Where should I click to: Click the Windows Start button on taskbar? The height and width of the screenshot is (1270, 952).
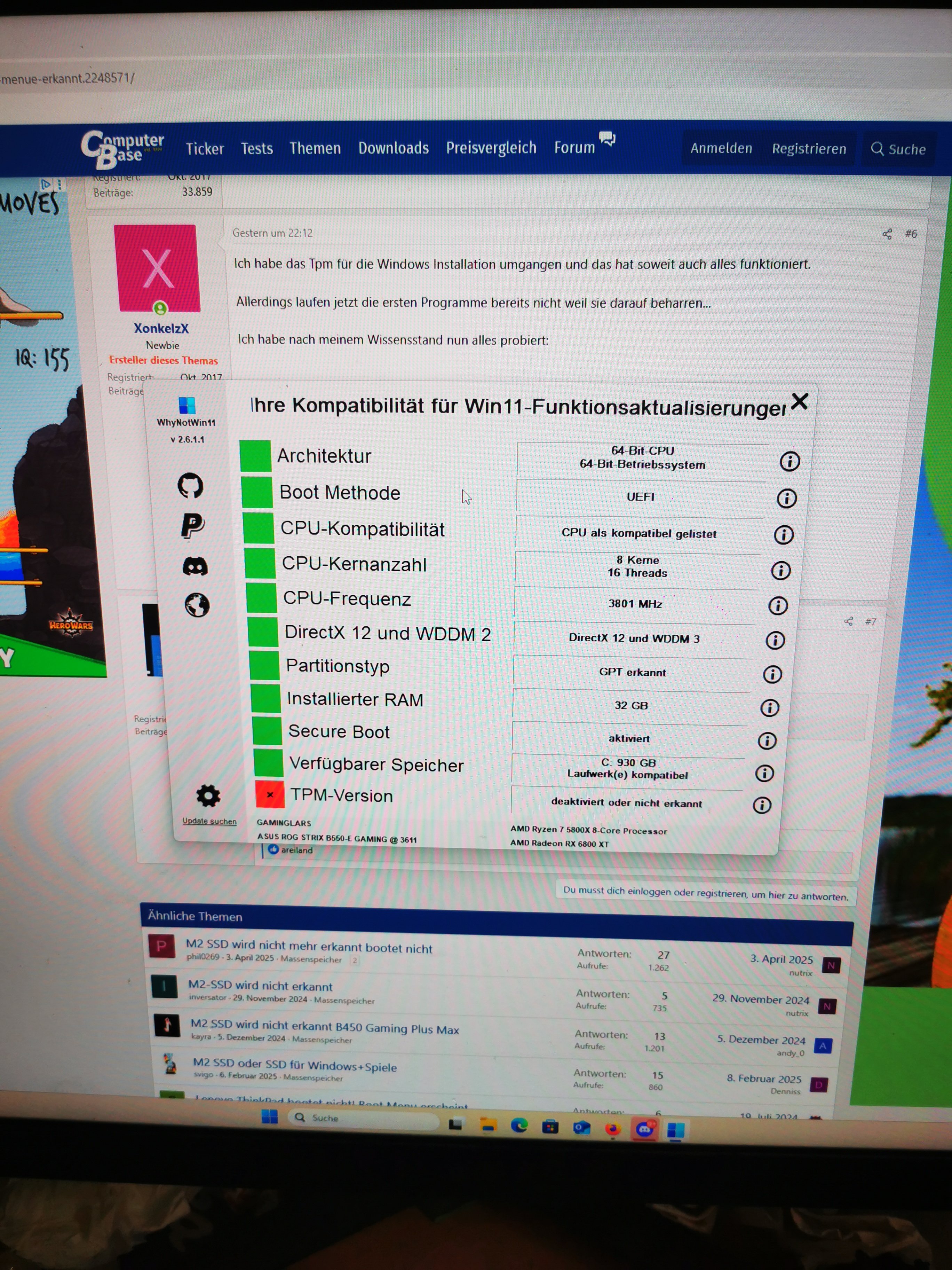pos(269,1117)
